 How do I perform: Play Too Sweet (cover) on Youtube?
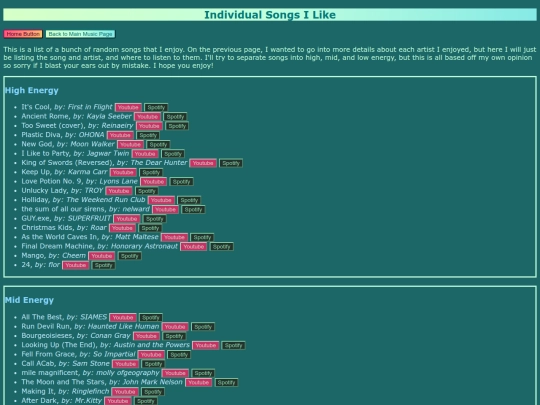[149, 126]
